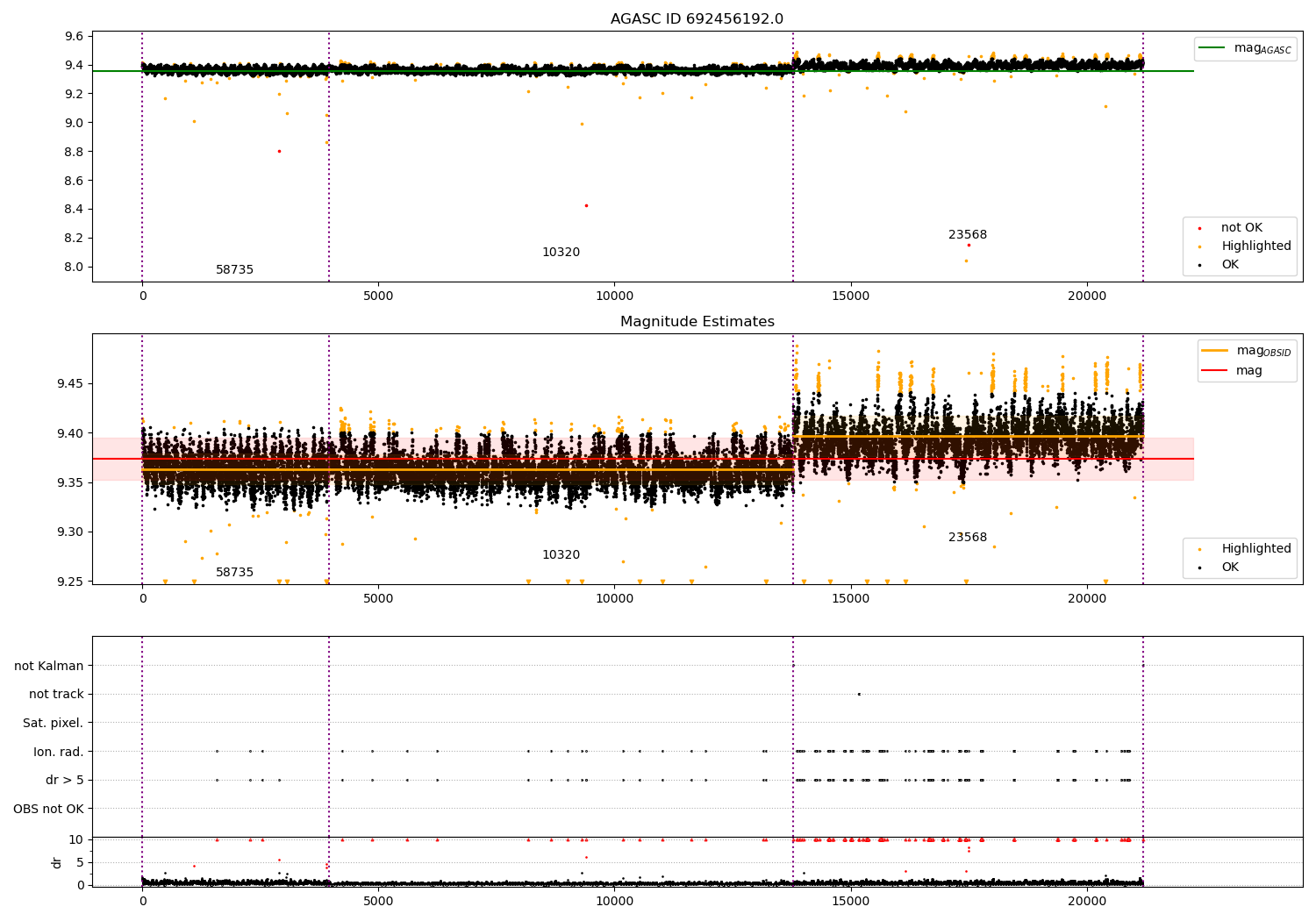Click the 'not track' axis label
1316x921 pixels.
pyautogui.click(x=56, y=695)
